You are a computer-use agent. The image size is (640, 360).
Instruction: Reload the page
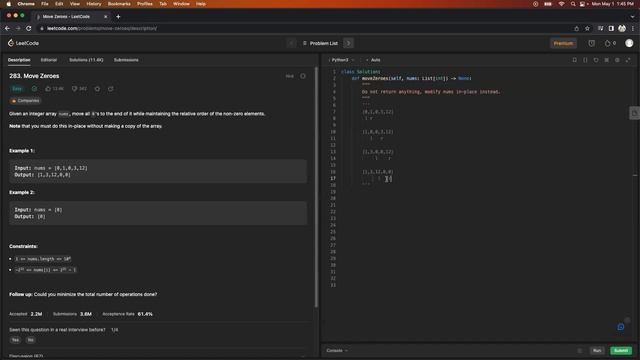tap(29, 29)
